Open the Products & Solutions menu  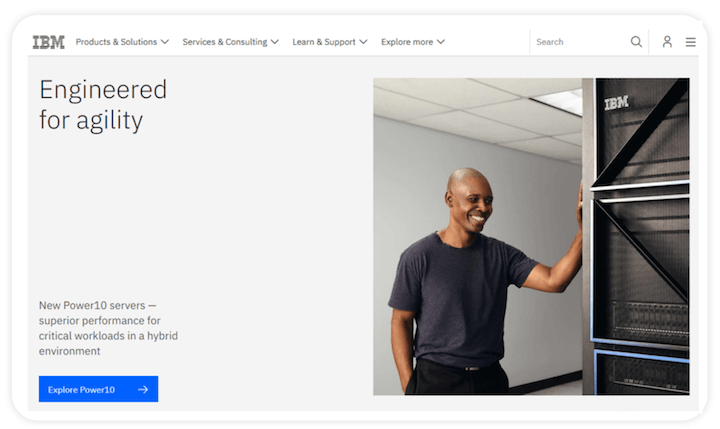(x=122, y=42)
